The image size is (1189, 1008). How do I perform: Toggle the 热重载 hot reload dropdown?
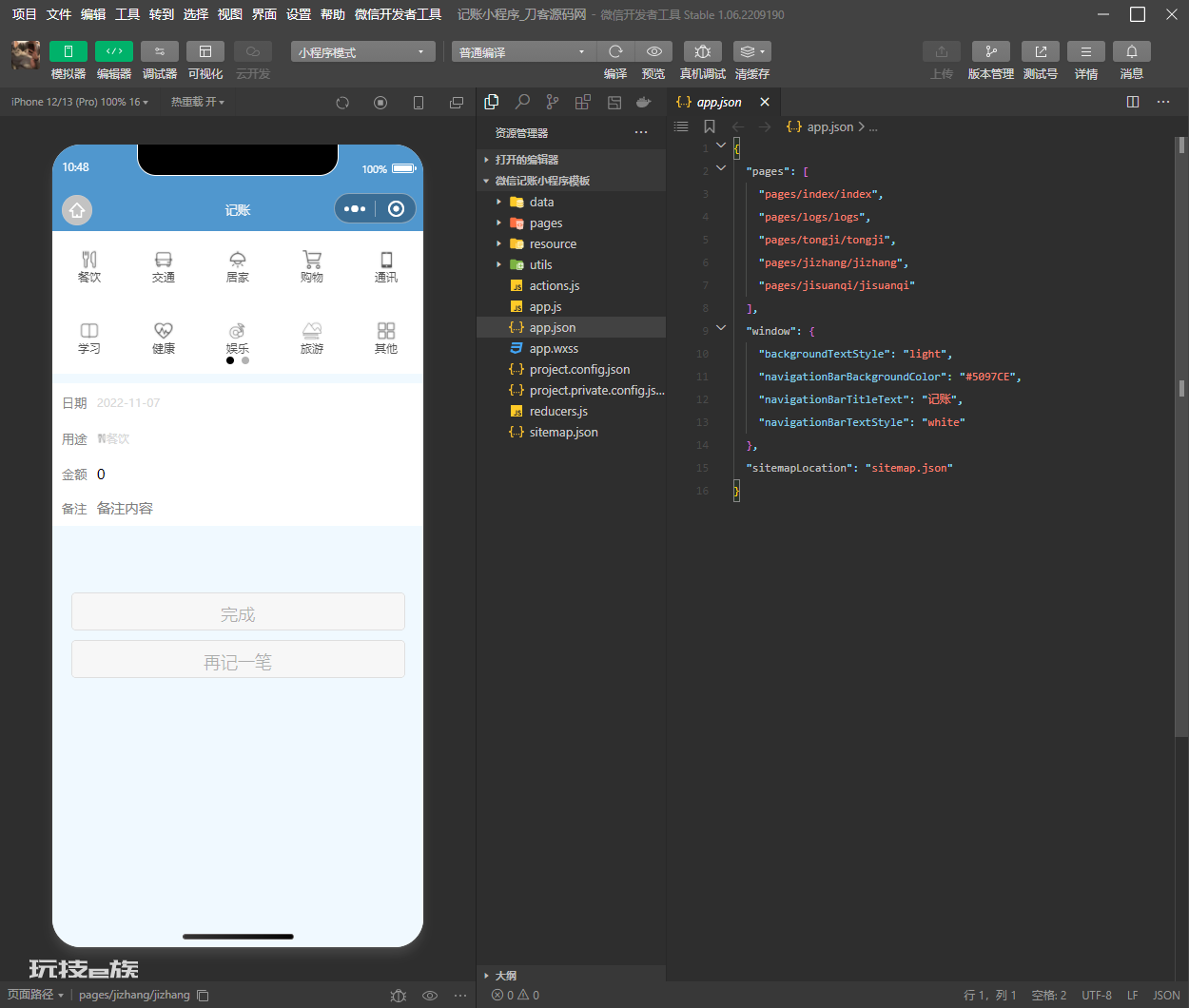(198, 102)
